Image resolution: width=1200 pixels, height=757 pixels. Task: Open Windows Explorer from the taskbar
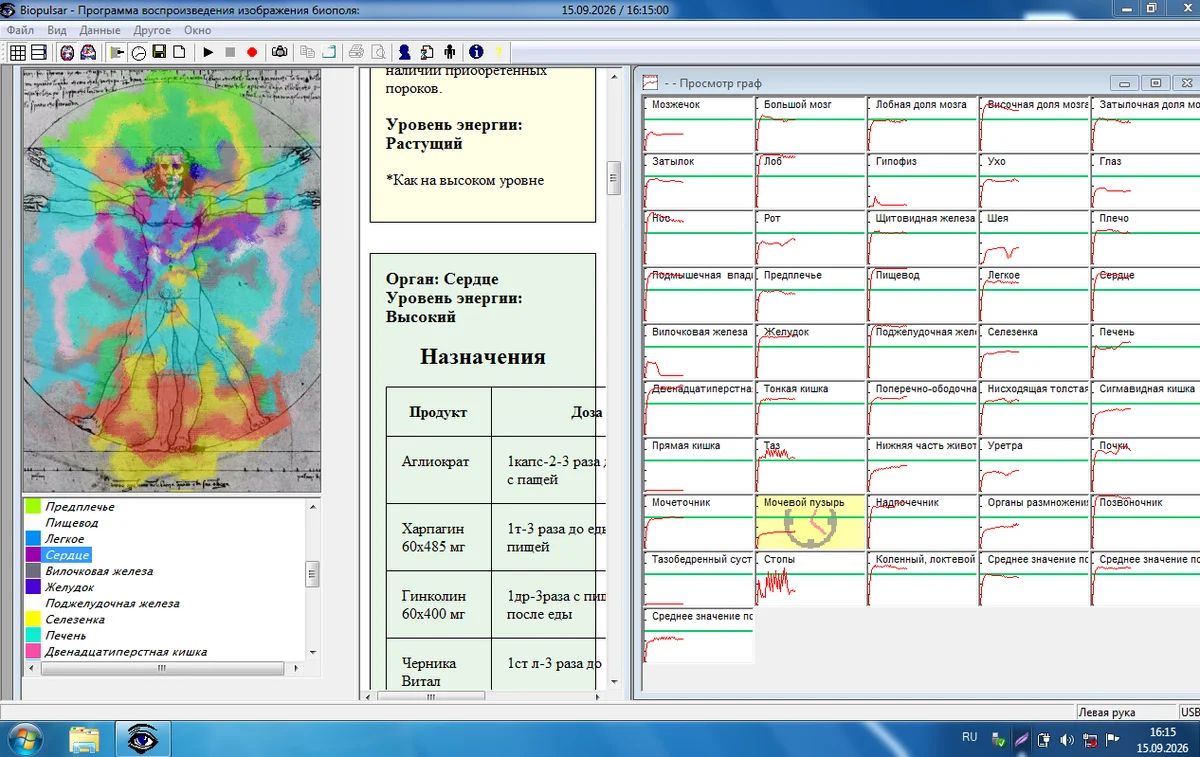pyautogui.click(x=84, y=739)
